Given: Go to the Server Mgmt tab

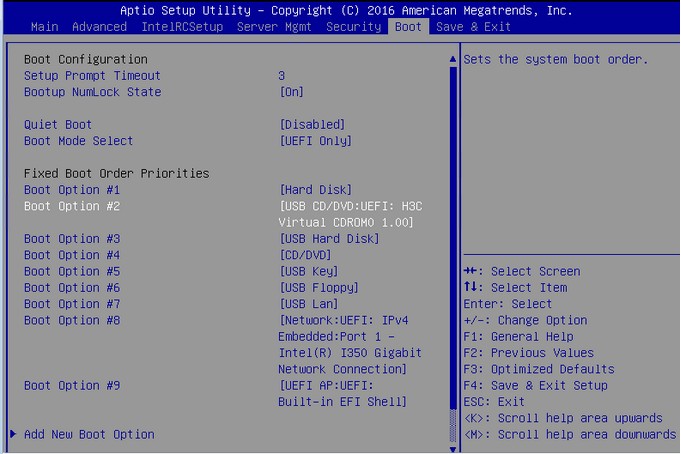Looking at the screenshot, I should tap(274, 27).
